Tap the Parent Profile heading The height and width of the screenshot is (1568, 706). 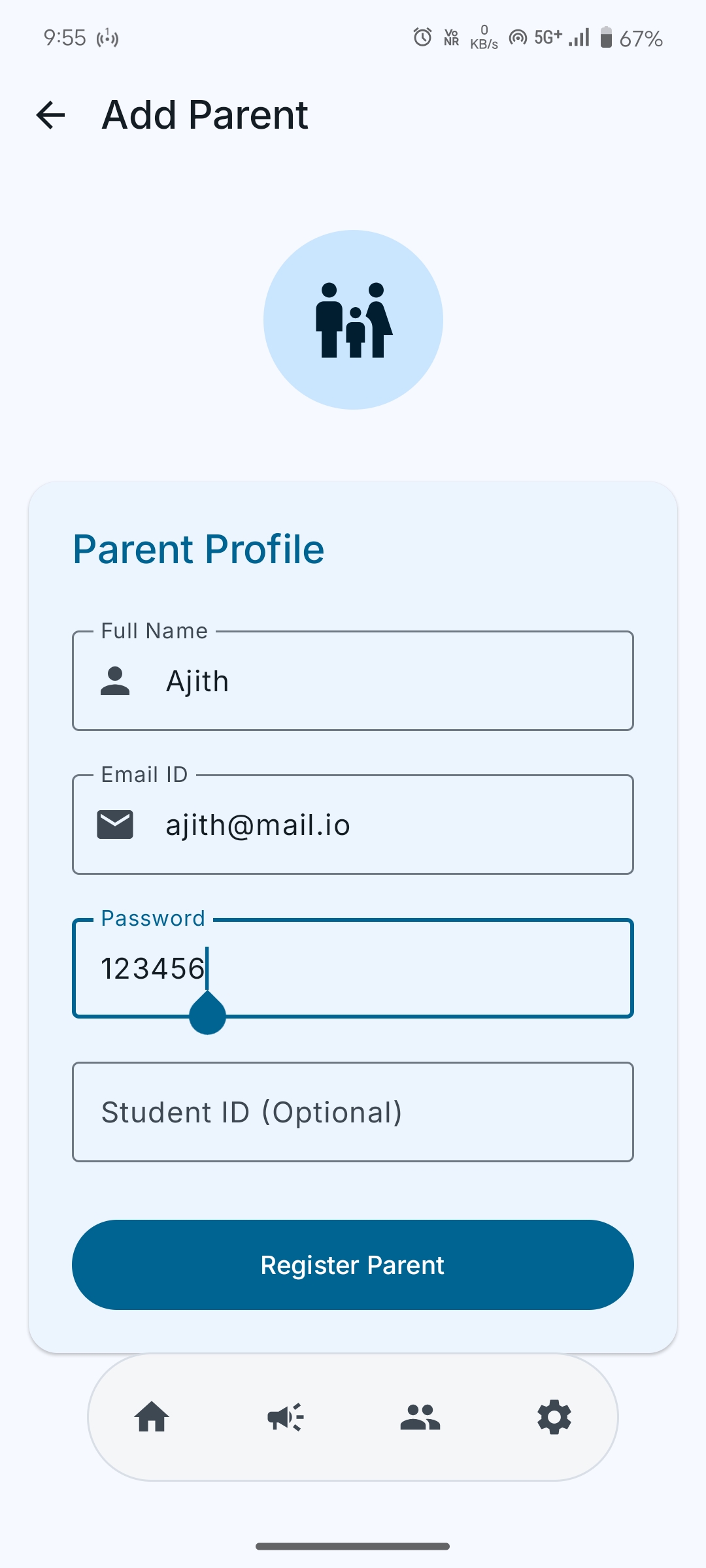pos(198,549)
